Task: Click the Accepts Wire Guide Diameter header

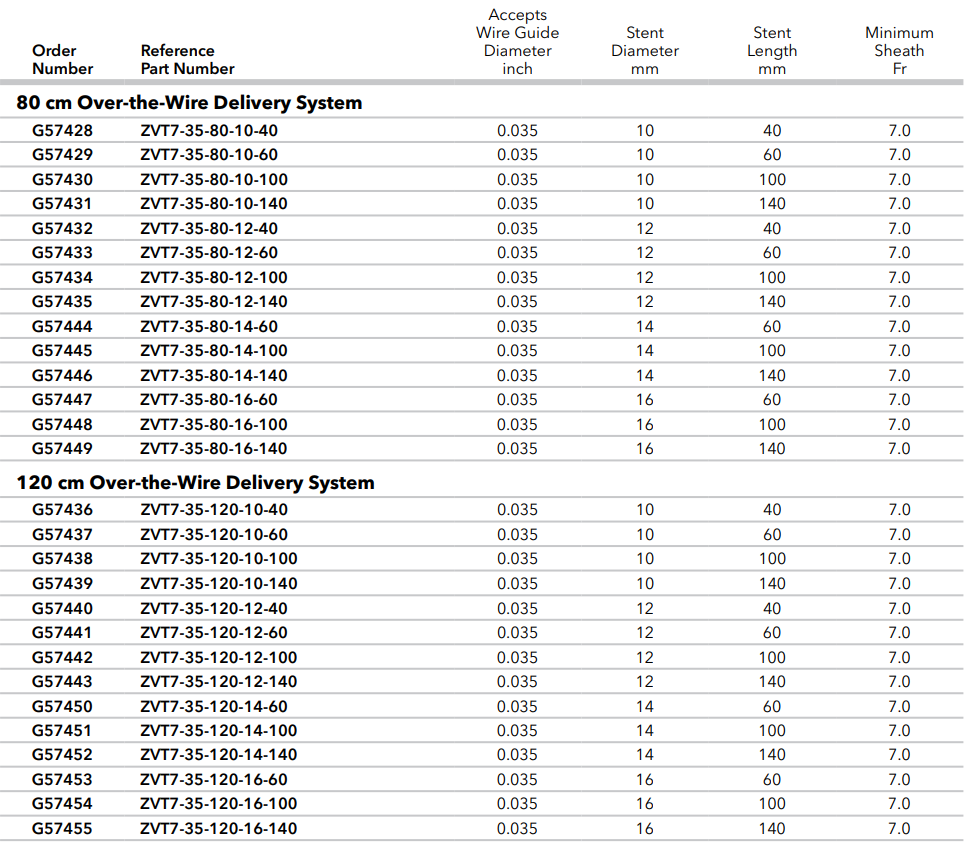Action: click(x=517, y=42)
